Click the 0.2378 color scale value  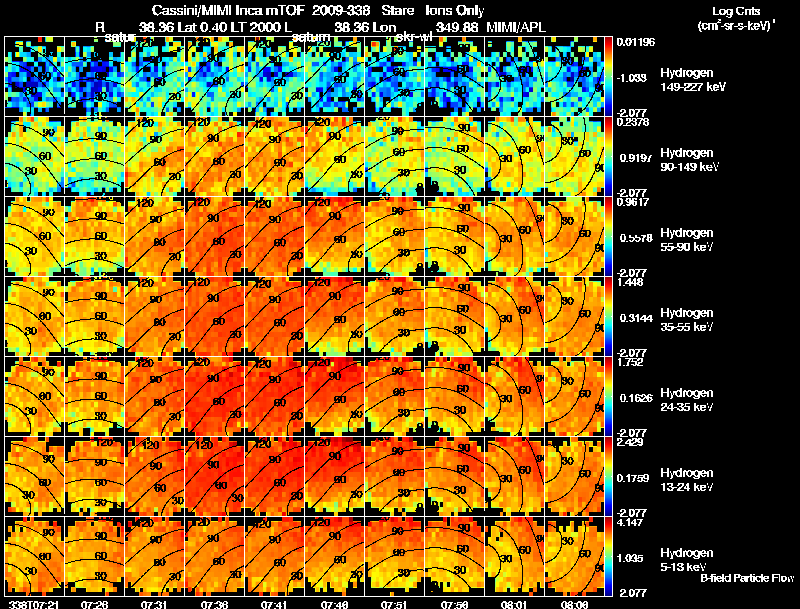(x=633, y=122)
